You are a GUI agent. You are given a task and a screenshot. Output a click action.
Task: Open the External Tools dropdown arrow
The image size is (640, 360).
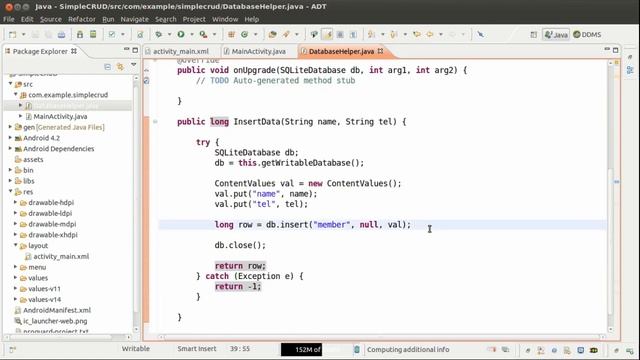214,35
